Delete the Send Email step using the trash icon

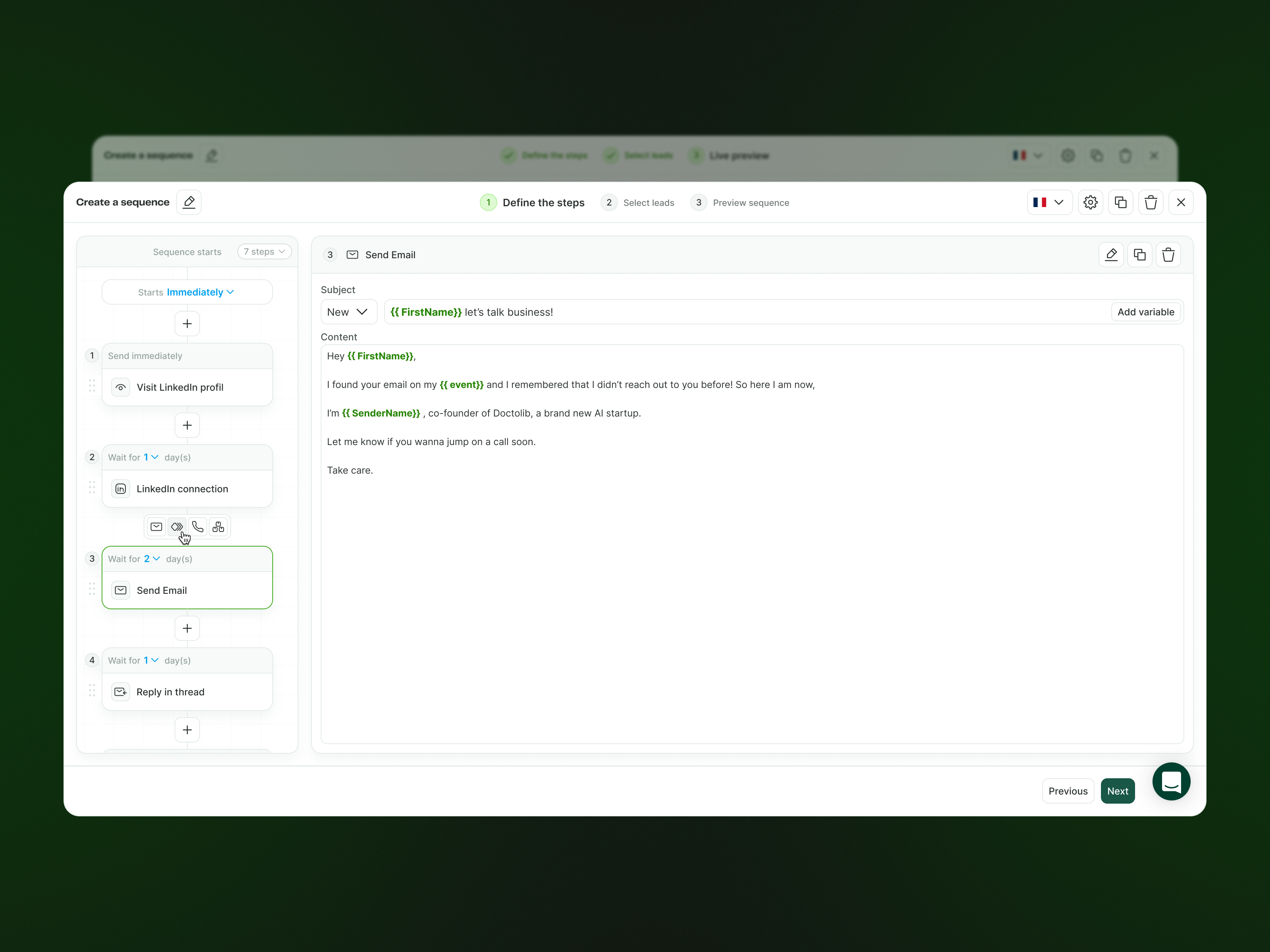pyautogui.click(x=1168, y=254)
